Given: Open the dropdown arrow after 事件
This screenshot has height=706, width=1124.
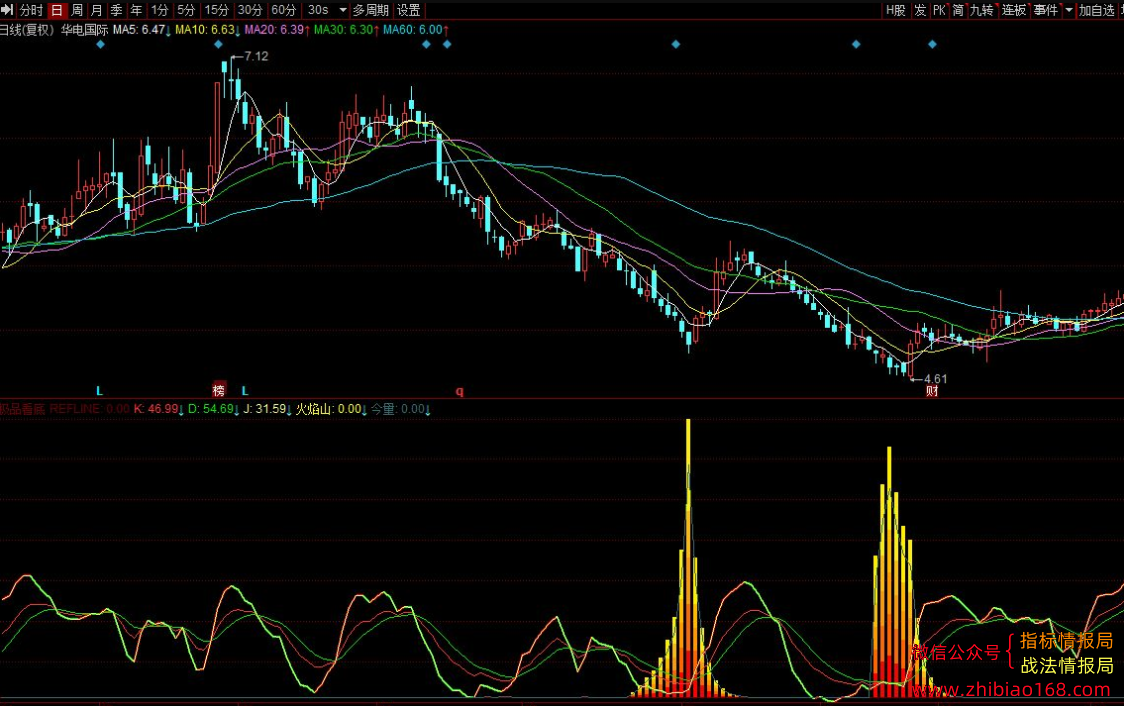Looking at the screenshot, I should (x=1069, y=10).
